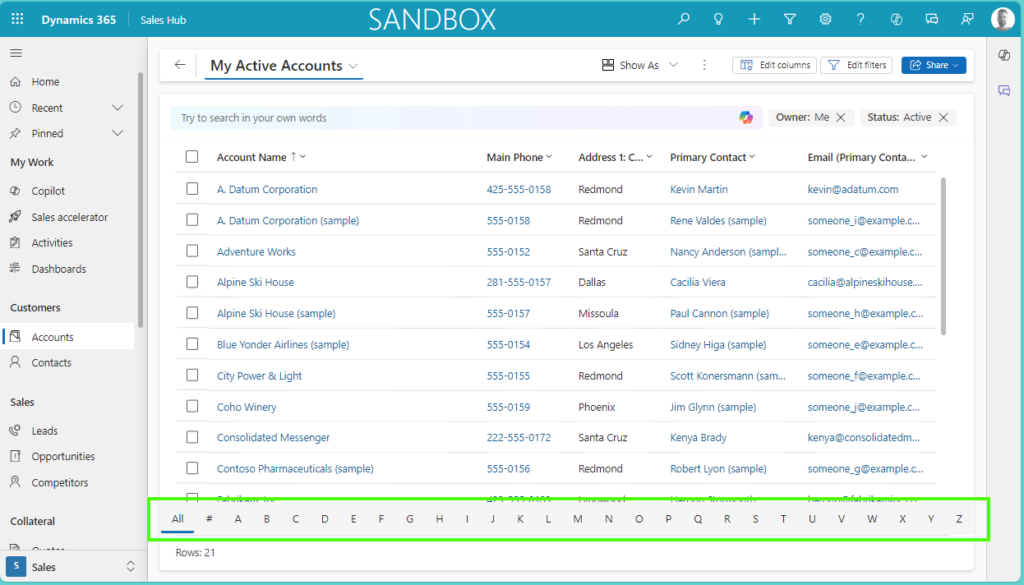The image size is (1024, 585).
Task: Click the Edit columns button
Action: click(x=774, y=65)
